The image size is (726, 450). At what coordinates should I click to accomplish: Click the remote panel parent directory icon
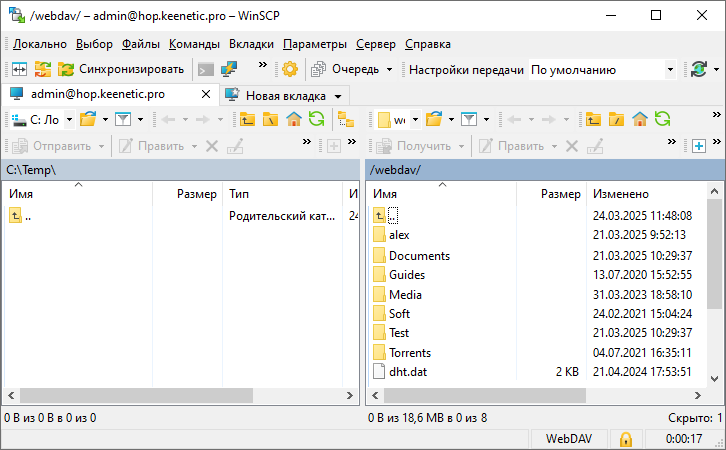click(594, 120)
